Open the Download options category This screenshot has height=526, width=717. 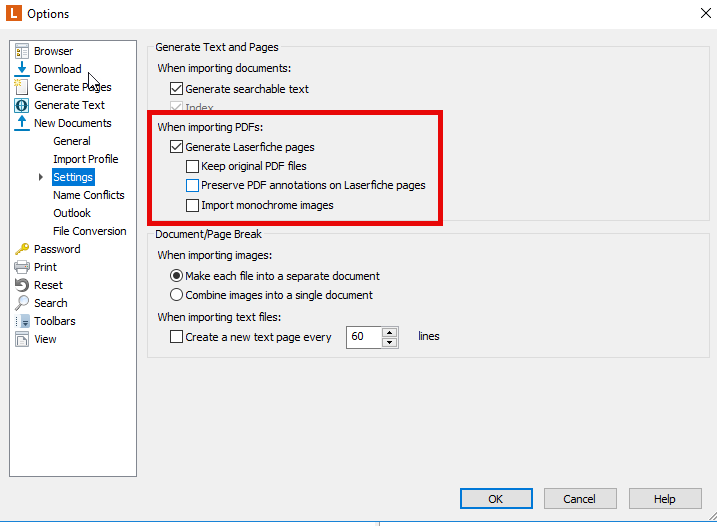[x=58, y=69]
